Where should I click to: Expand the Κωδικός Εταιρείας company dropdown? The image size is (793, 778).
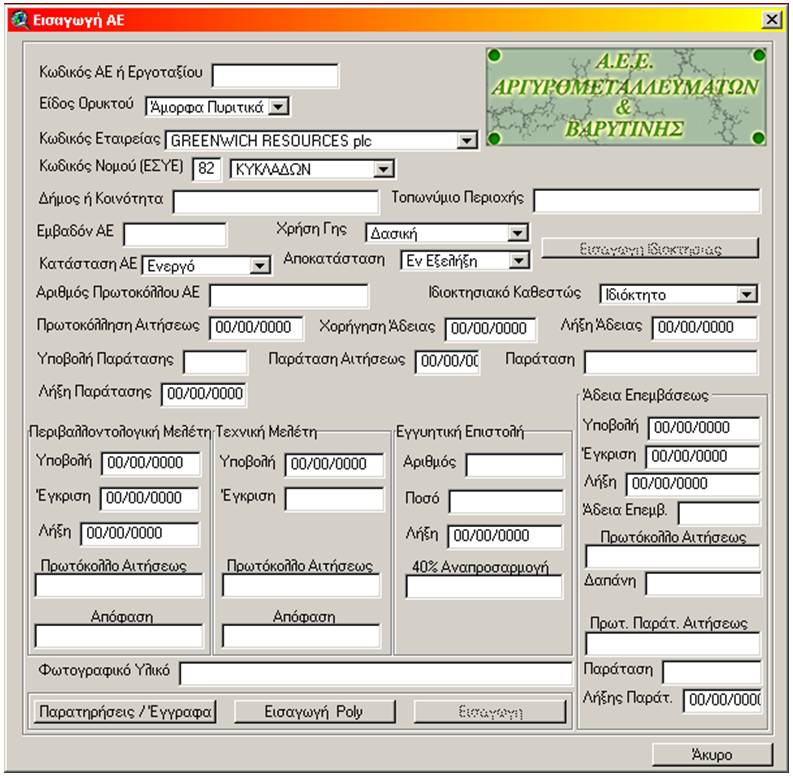(x=466, y=141)
